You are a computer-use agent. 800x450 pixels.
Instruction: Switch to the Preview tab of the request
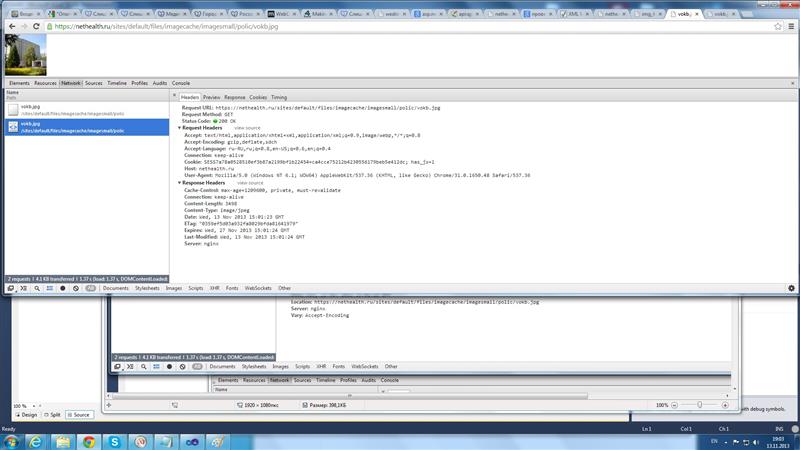[211, 97]
